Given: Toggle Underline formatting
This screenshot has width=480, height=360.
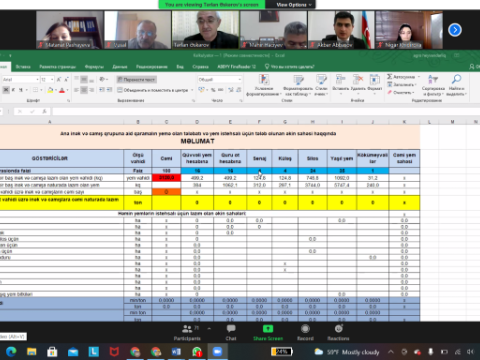Looking at the screenshot, I should pyautogui.click(x=21, y=90).
